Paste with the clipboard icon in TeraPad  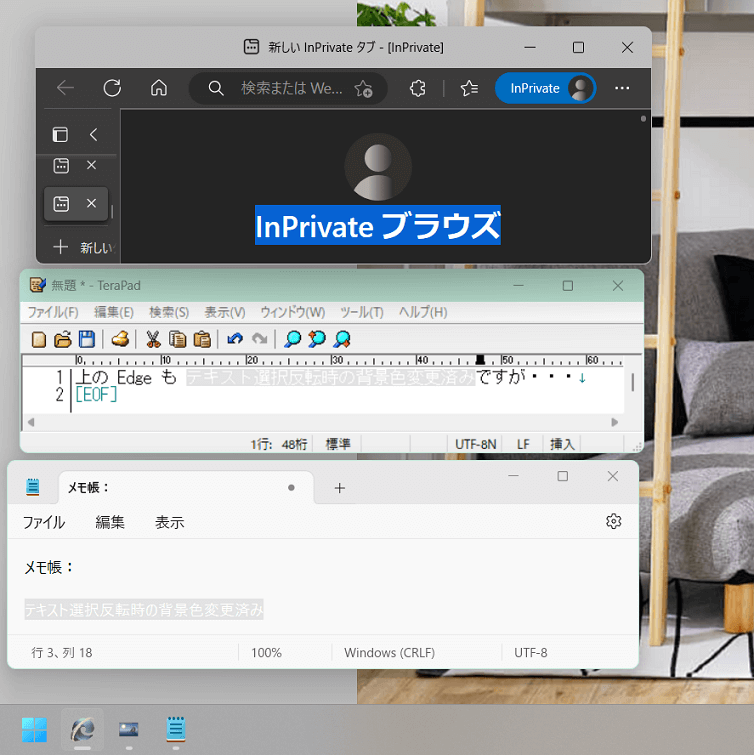[202, 339]
